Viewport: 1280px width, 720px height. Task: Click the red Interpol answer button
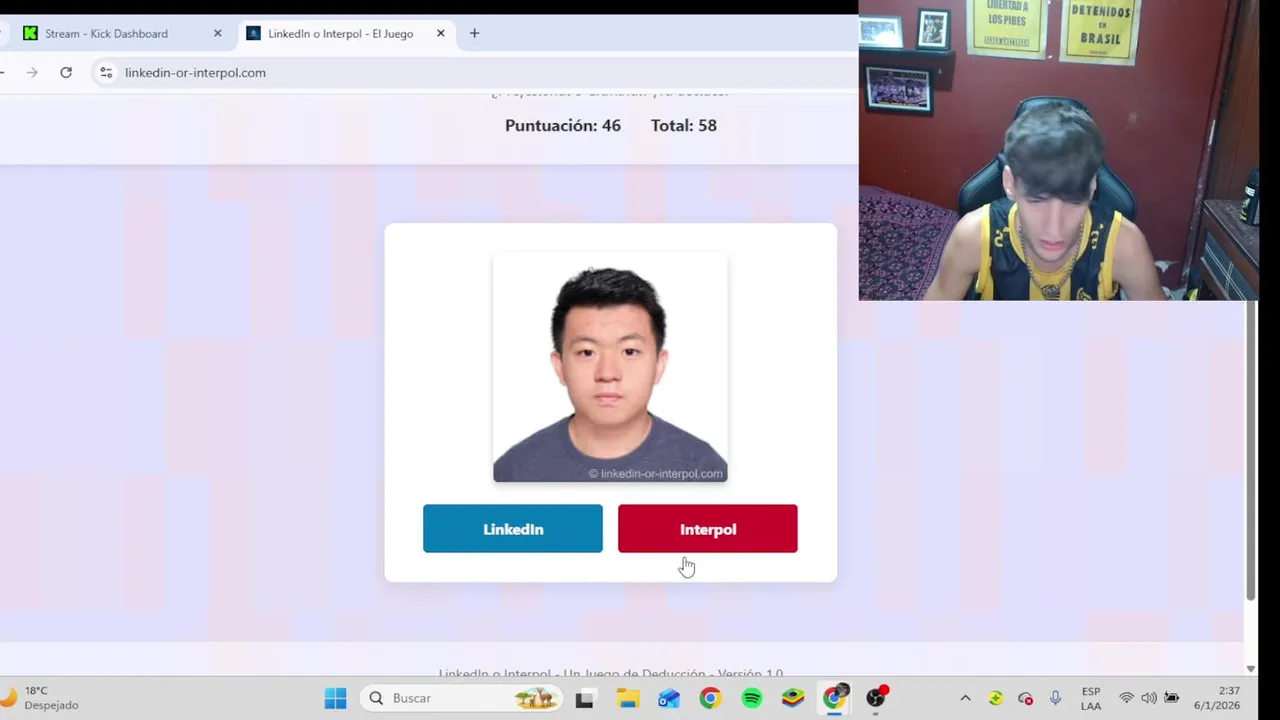708,528
